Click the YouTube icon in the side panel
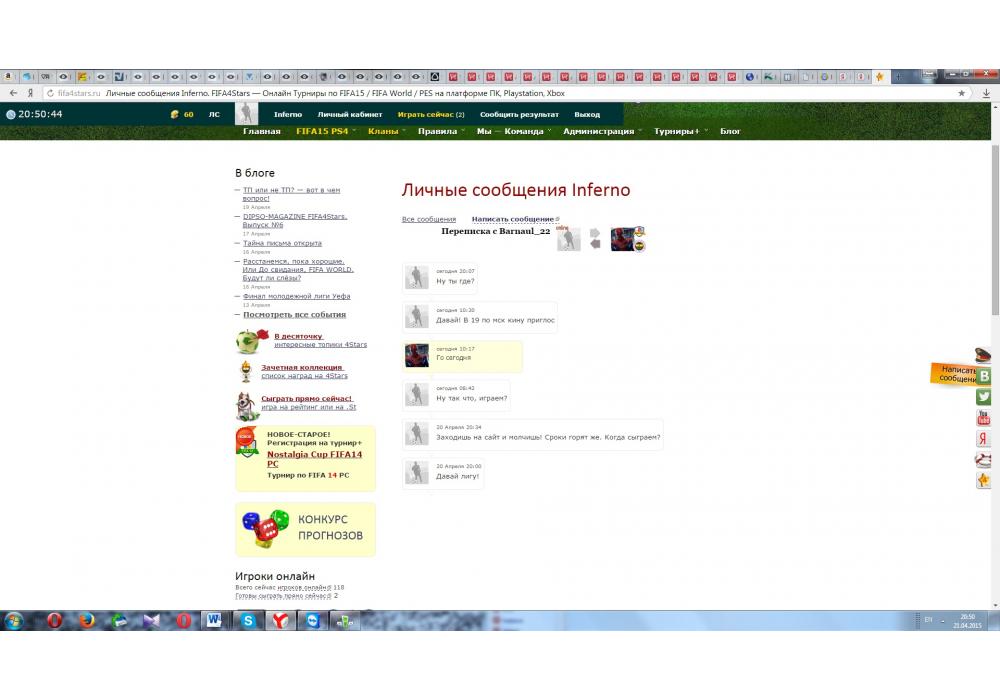The height and width of the screenshot is (700, 1000). pos(984,418)
